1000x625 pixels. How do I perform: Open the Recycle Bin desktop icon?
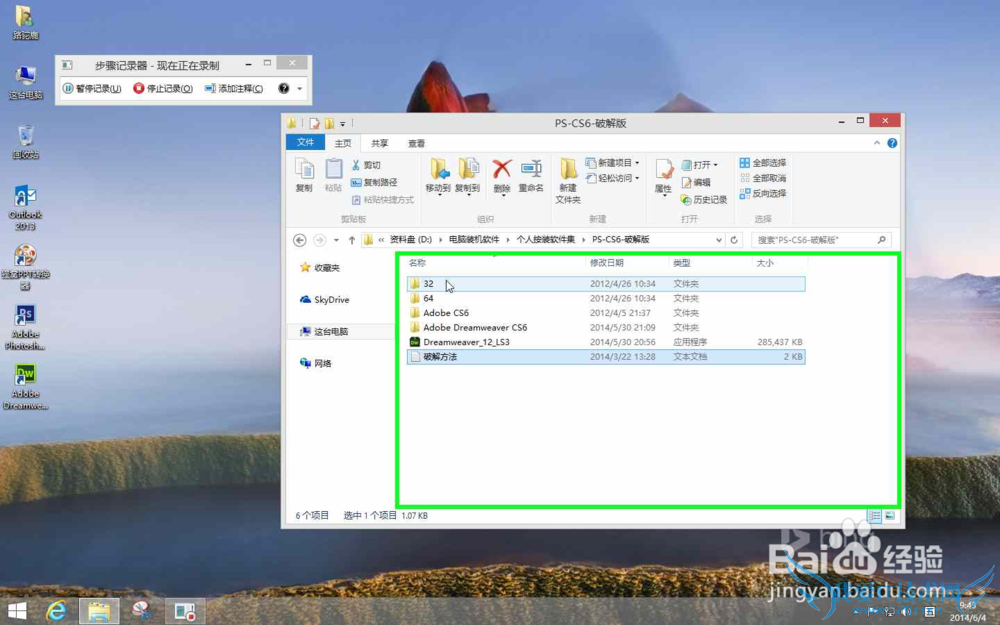tap(26, 142)
